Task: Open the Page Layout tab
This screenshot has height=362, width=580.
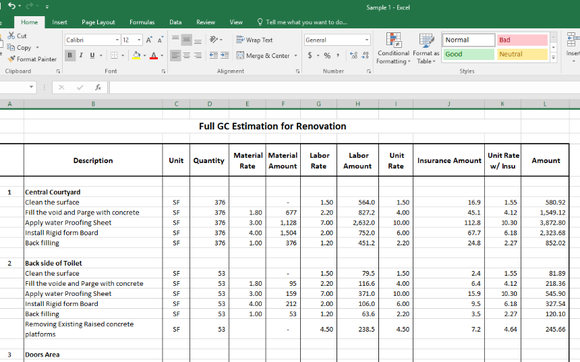Action: (x=98, y=22)
